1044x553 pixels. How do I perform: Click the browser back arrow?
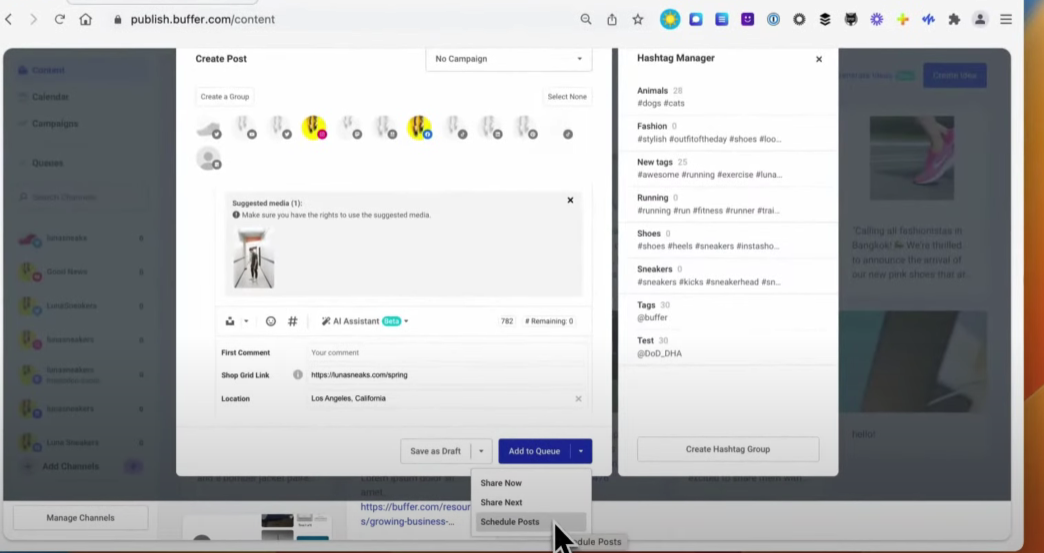9,19
